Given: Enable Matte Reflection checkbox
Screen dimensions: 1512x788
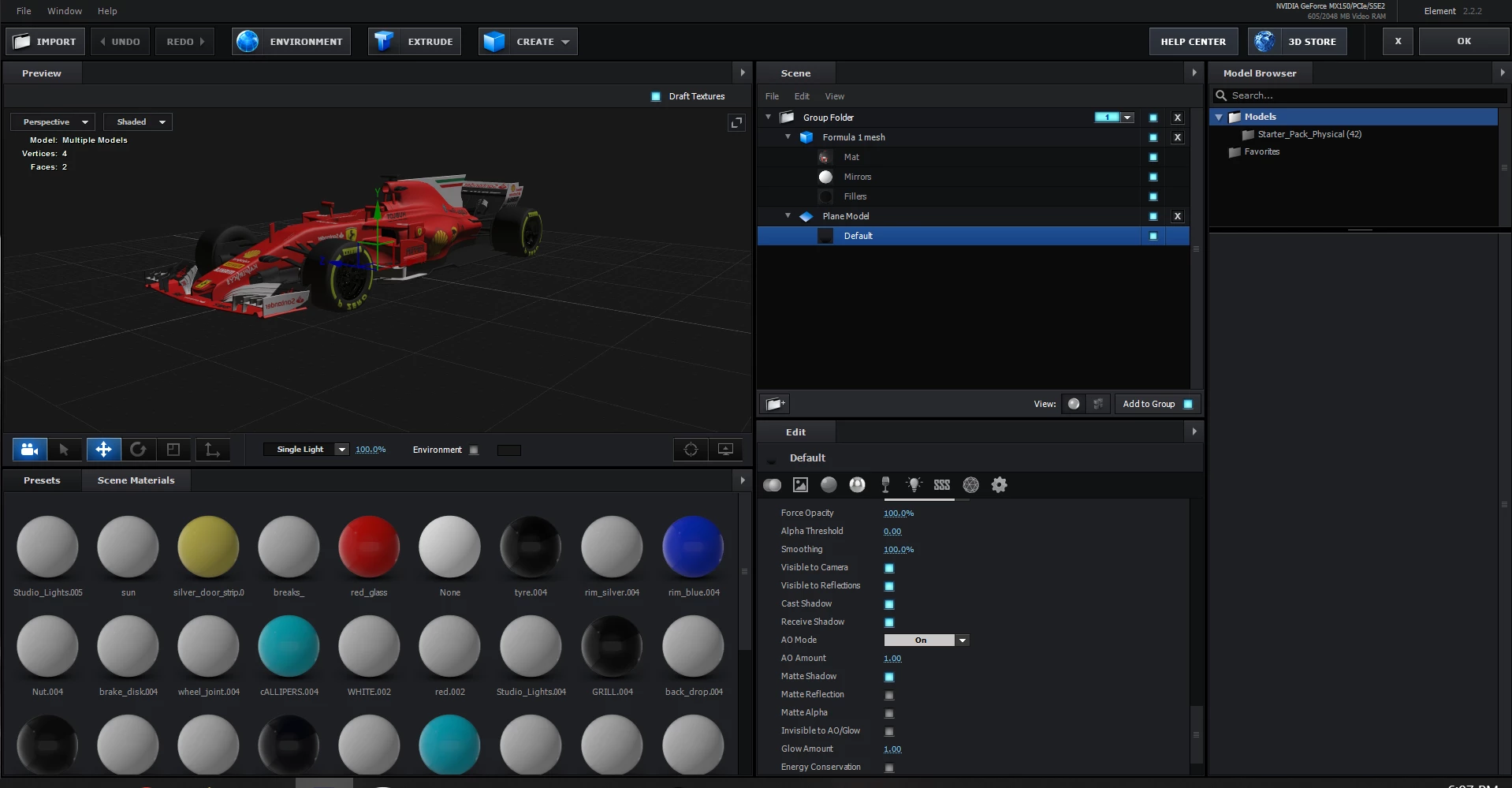Looking at the screenshot, I should (x=889, y=695).
